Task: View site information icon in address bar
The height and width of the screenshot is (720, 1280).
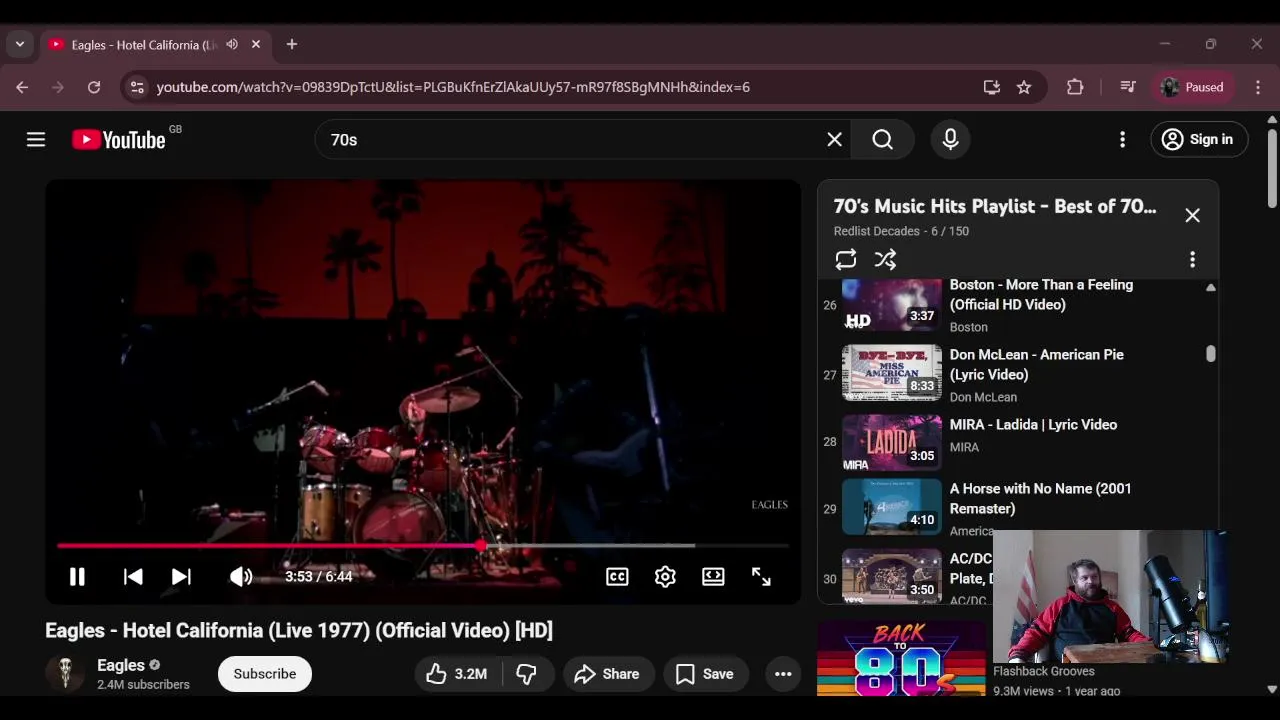Action: point(137,87)
